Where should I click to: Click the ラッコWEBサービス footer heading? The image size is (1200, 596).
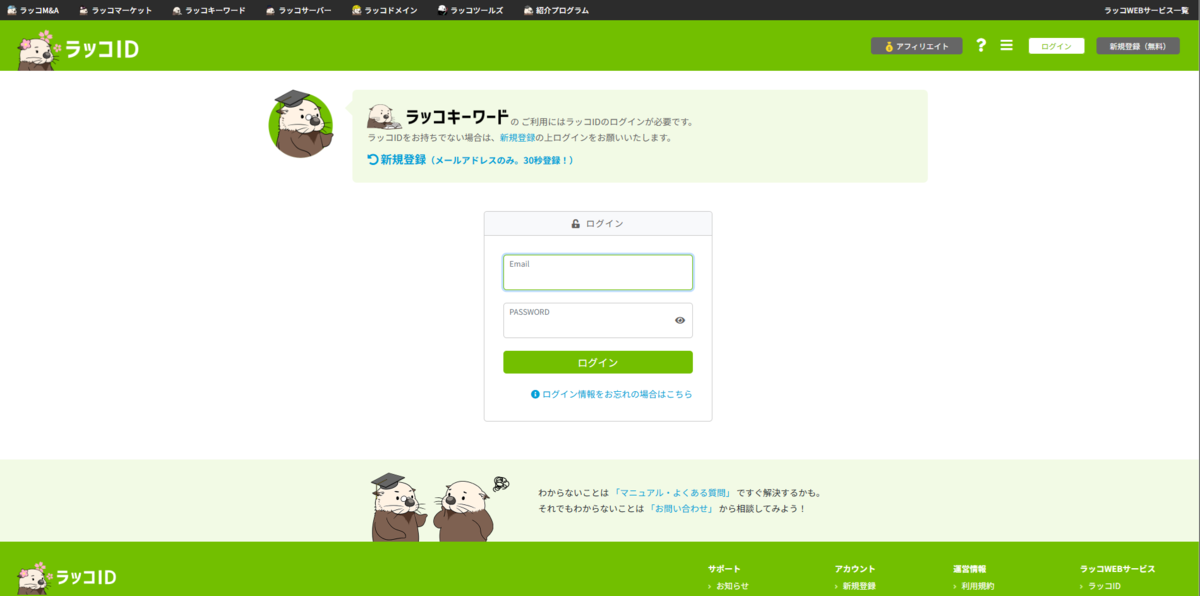pyautogui.click(x=1117, y=569)
